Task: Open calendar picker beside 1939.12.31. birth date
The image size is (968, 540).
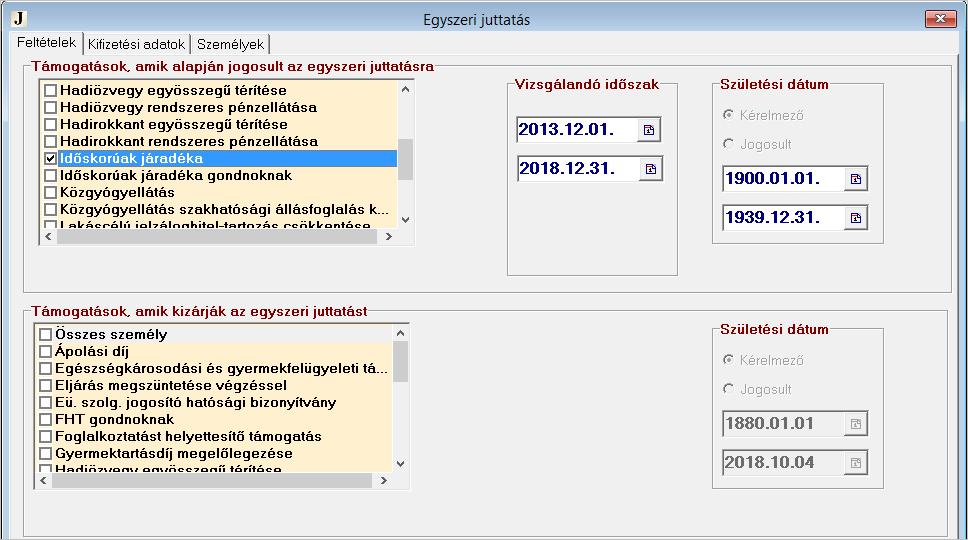Action: click(856, 218)
